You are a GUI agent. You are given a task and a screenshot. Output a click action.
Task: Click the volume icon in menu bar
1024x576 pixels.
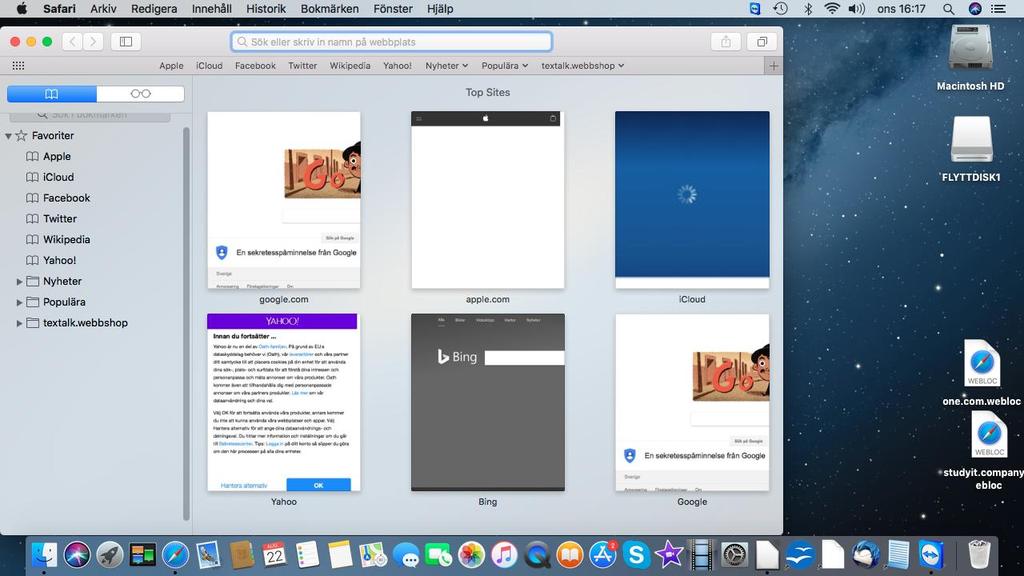(x=856, y=8)
